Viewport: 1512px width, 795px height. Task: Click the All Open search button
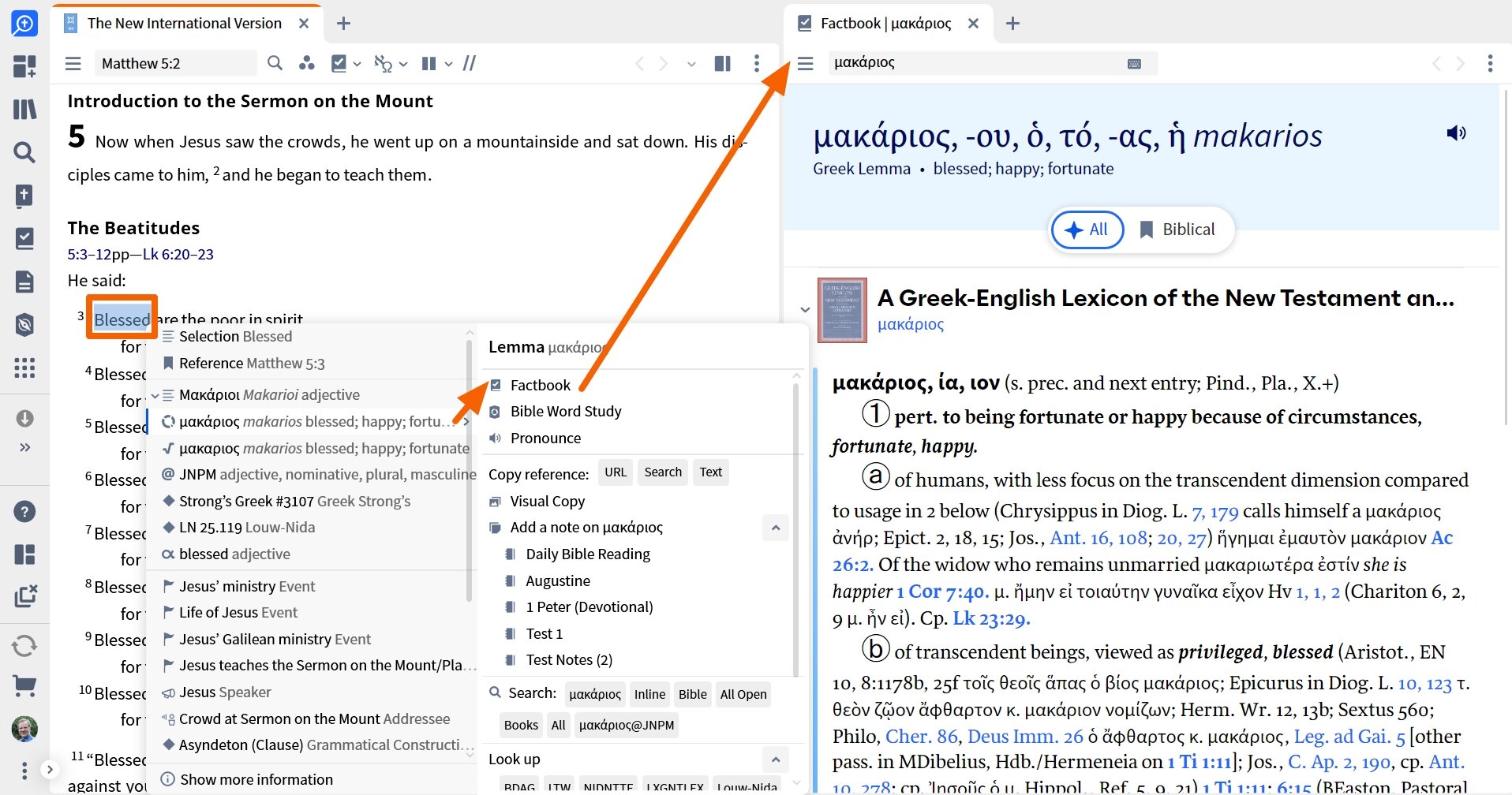tap(743, 695)
